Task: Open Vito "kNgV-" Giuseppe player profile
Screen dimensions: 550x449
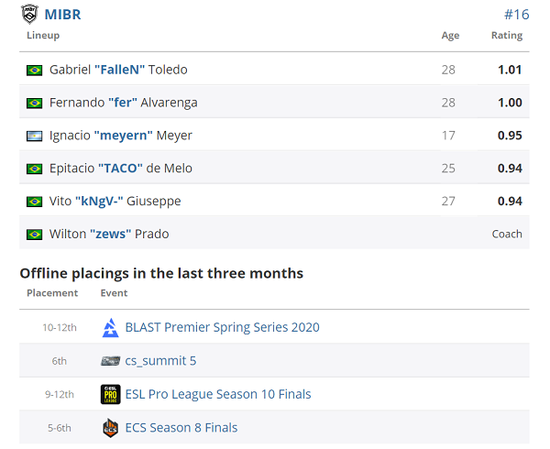Action: 115,201
